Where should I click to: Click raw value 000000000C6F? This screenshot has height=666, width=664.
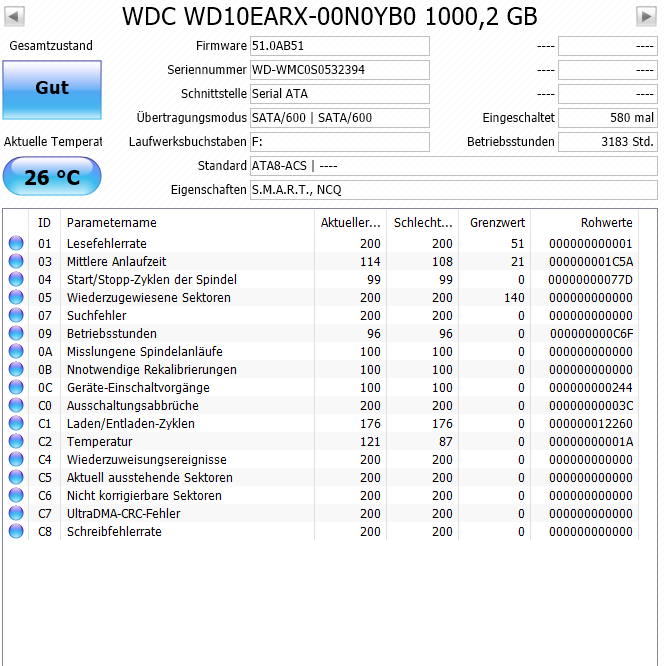pyautogui.click(x=591, y=333)
